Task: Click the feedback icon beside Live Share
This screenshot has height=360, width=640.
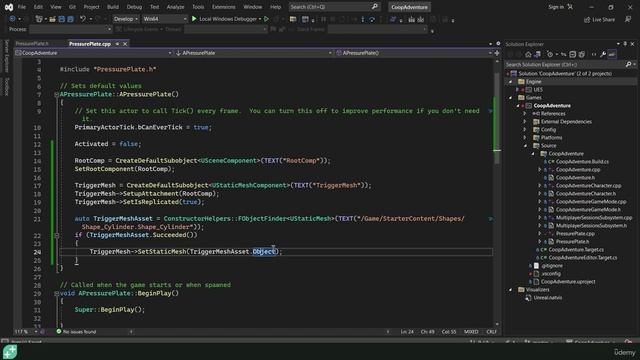Action: click(x=628, y=19)
